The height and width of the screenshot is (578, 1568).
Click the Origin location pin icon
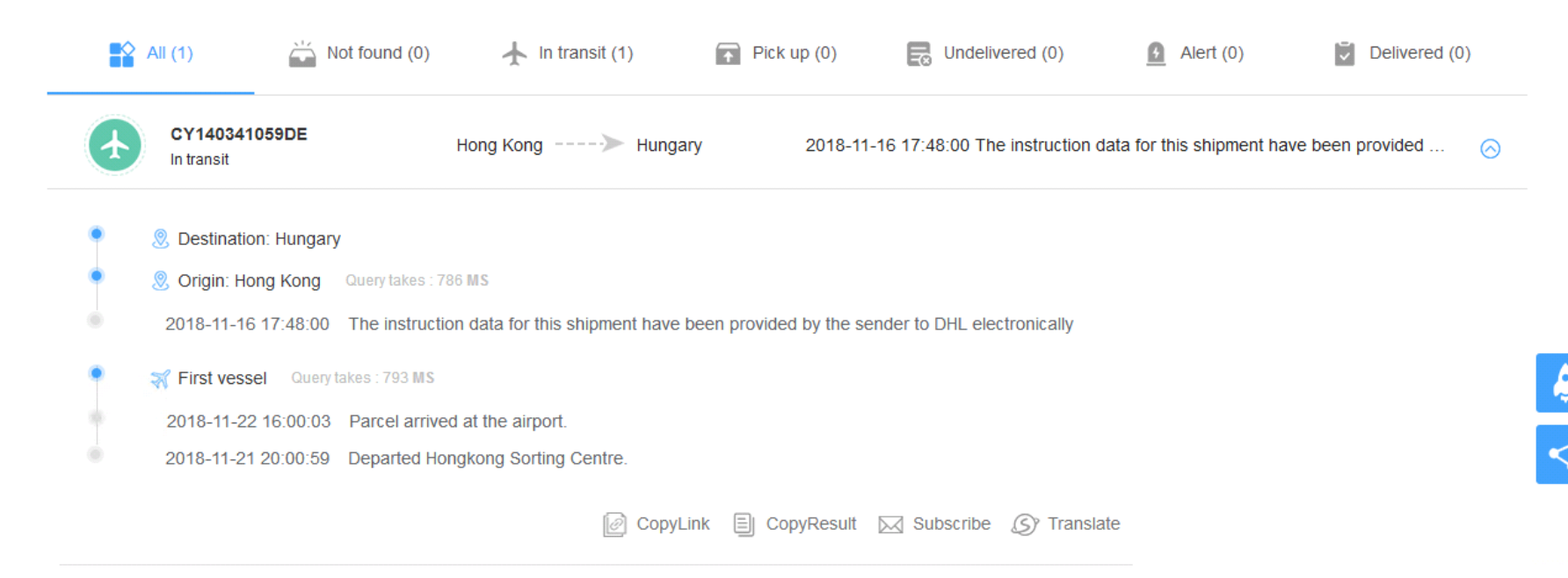tap(160, 281)
